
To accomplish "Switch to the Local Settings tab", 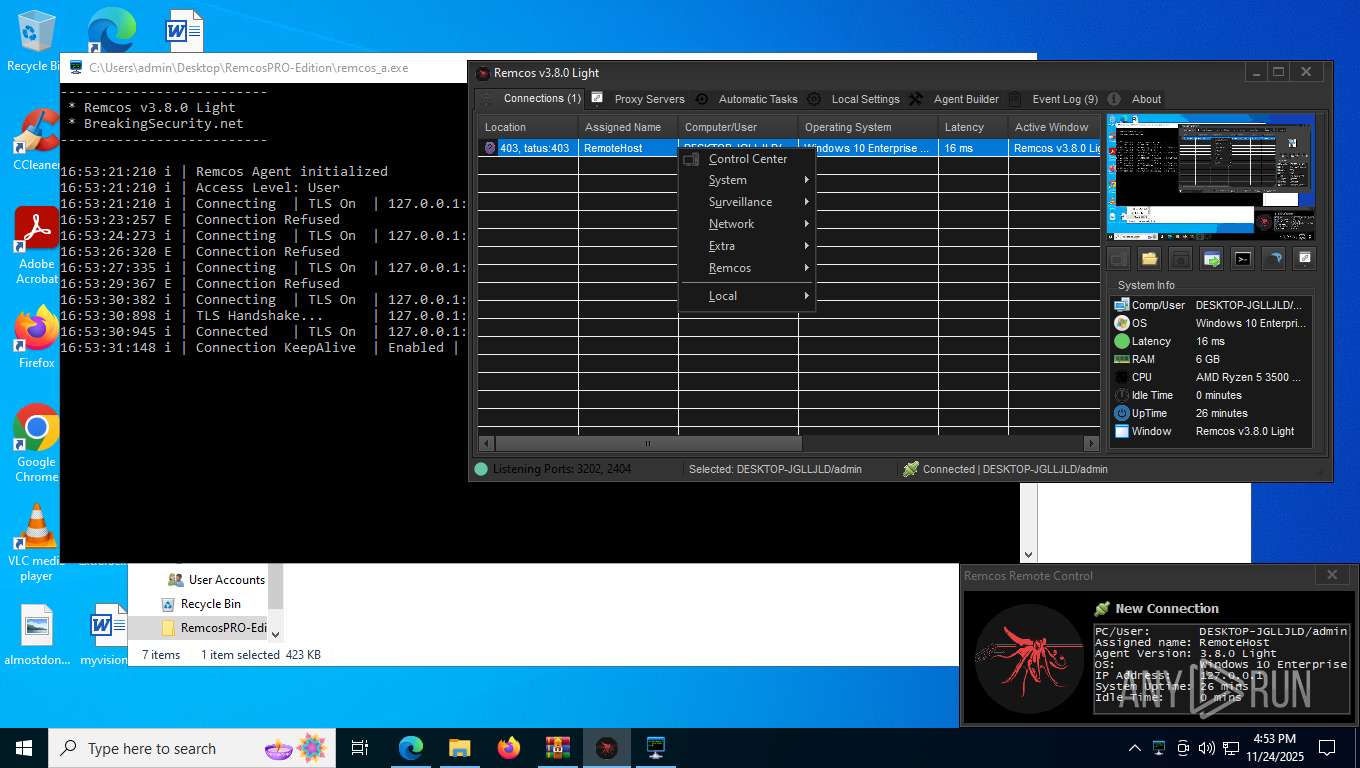I will (854, 99).
